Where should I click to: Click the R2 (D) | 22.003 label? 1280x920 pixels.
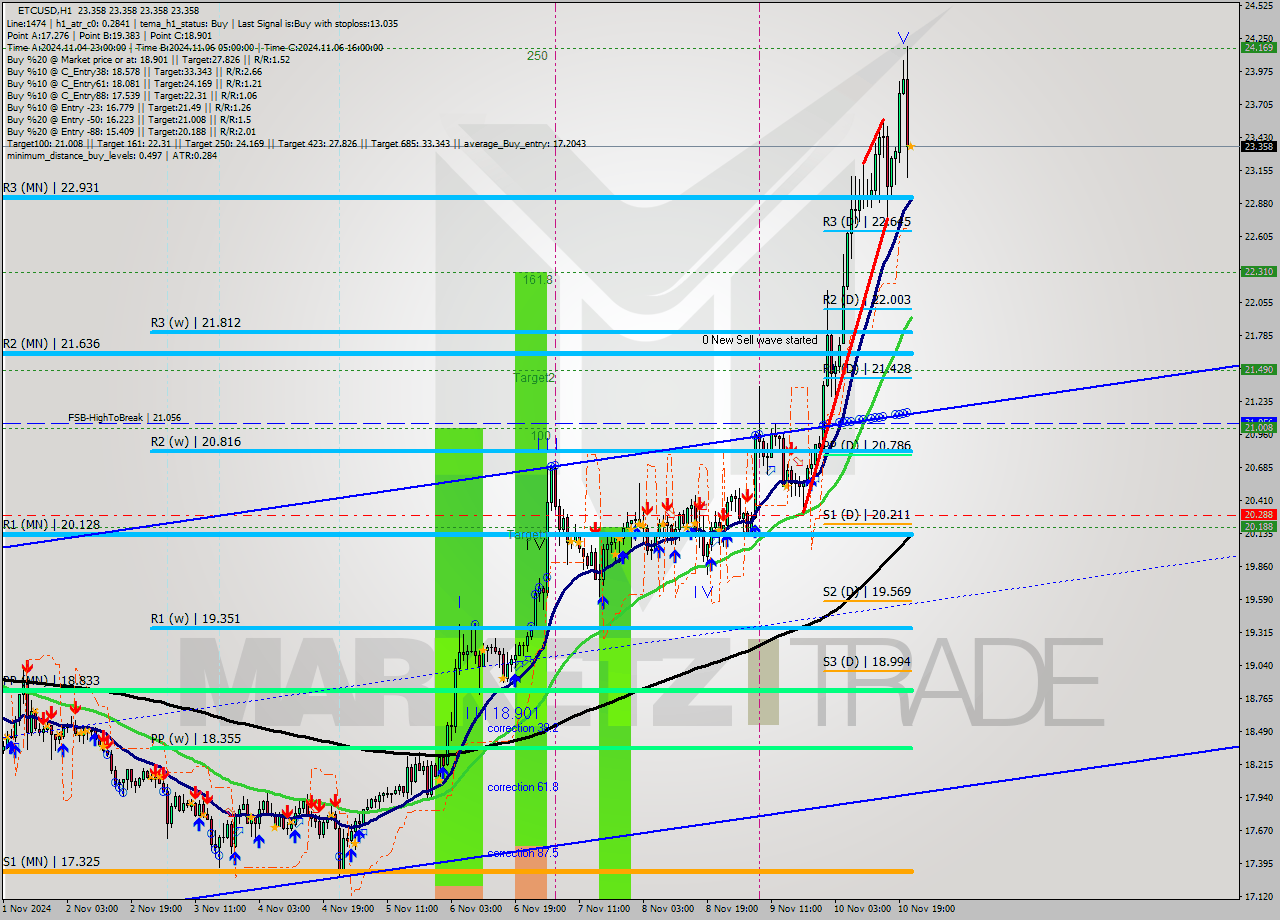tap(867, 300)
